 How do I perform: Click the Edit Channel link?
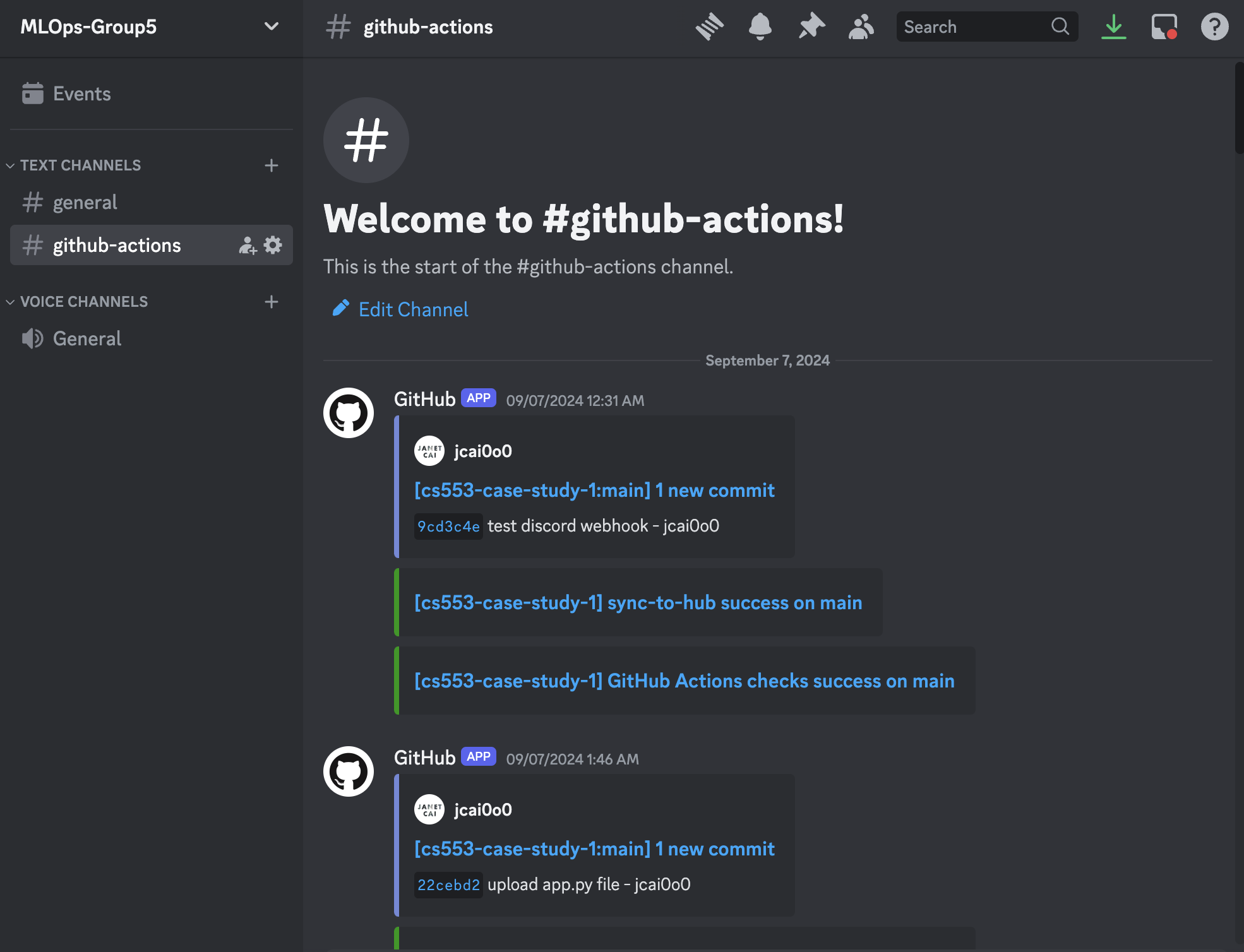[x=413, y=309]
